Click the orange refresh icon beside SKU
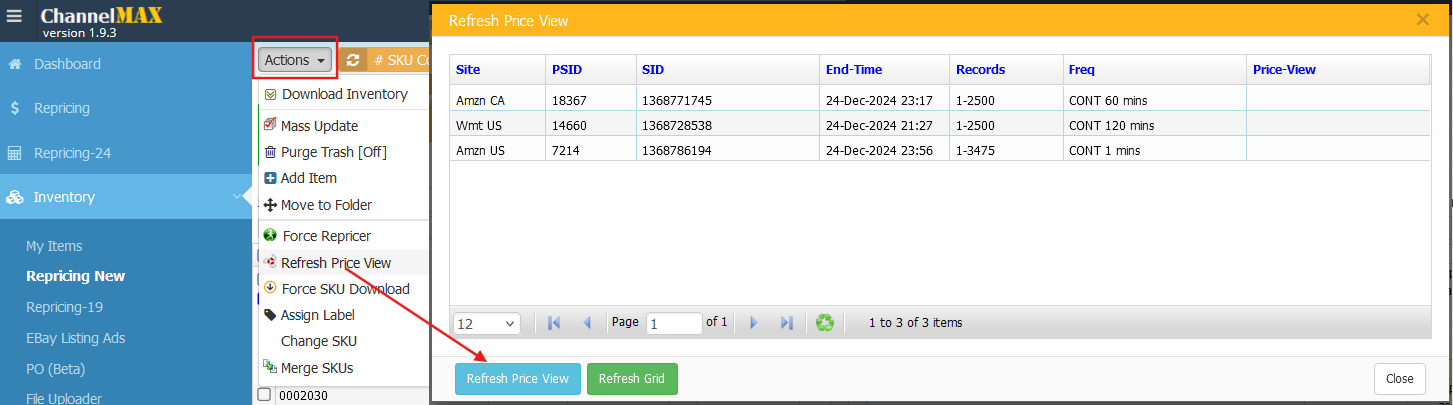The image size is (1453, 405). (x=352, y=60)
